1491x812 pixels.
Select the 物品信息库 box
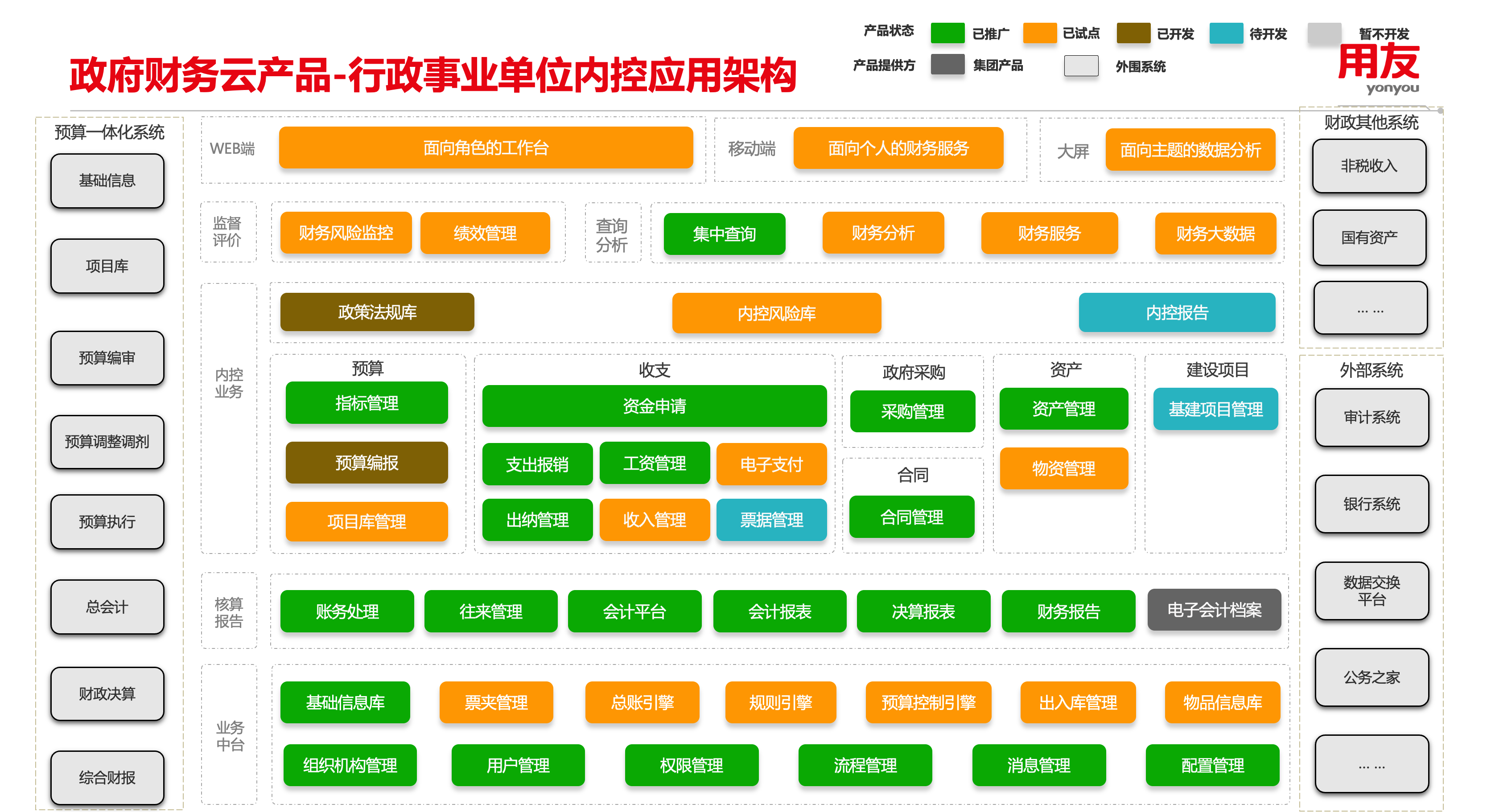click(x=1223, y=702)
